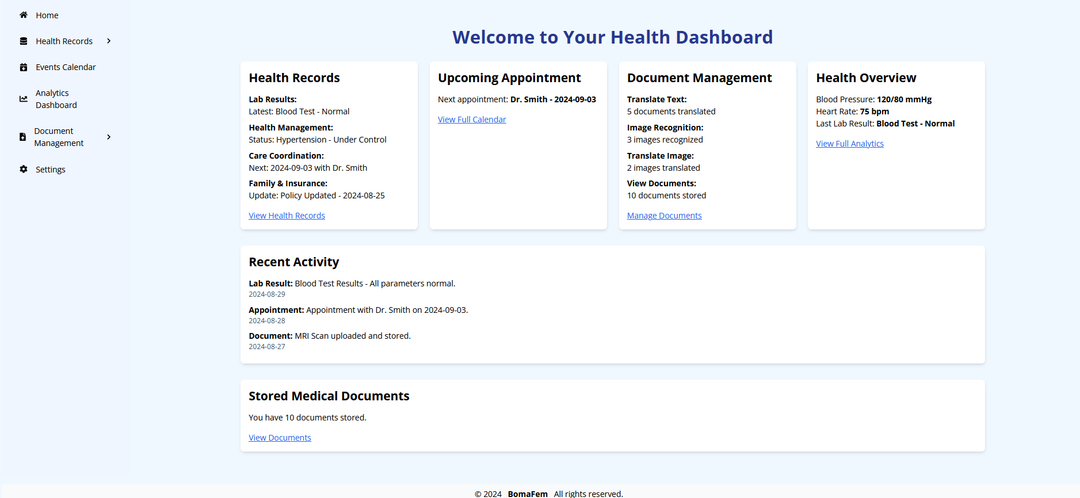Click the Document Management file icon

tap(23, 137)
